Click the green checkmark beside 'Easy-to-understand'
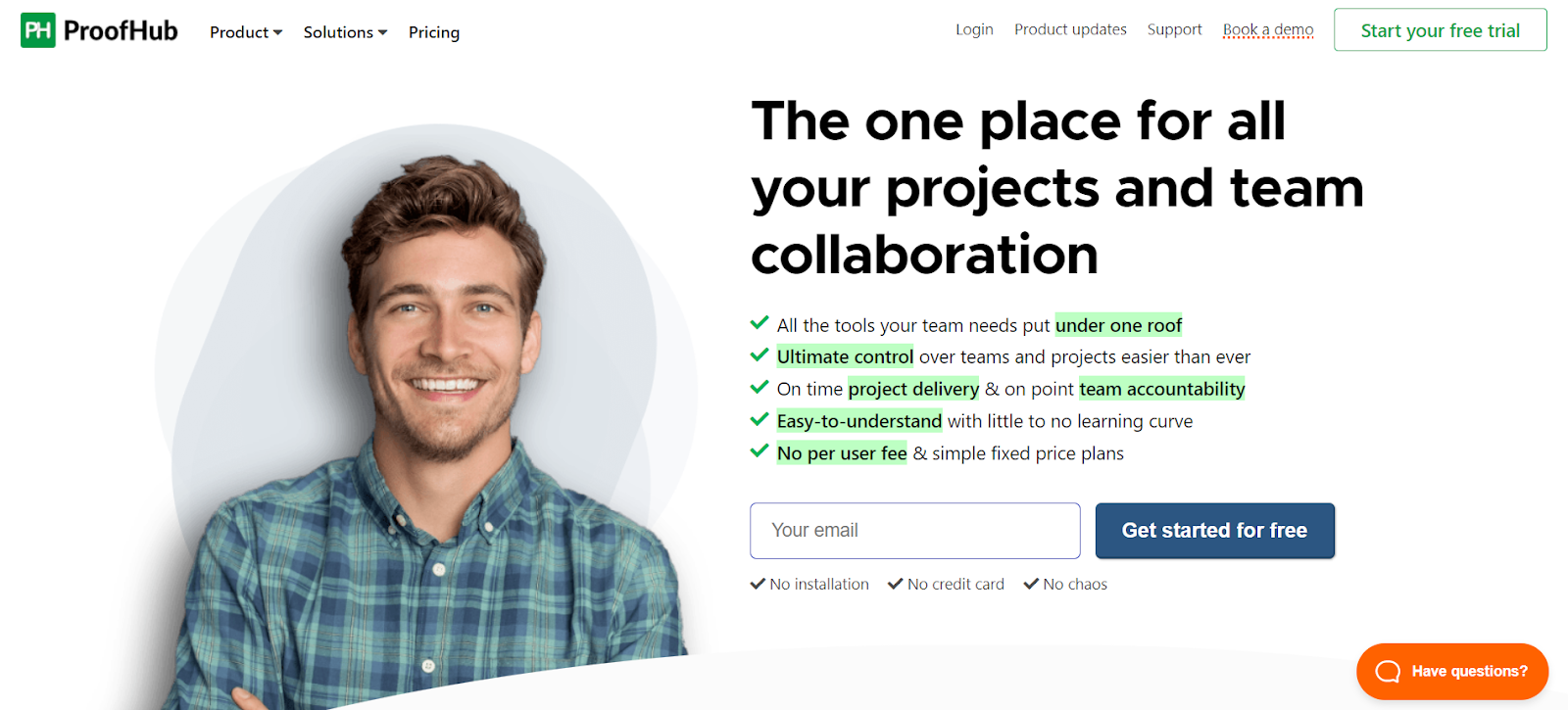This screenshot has width=1568, height=710. 759,419
